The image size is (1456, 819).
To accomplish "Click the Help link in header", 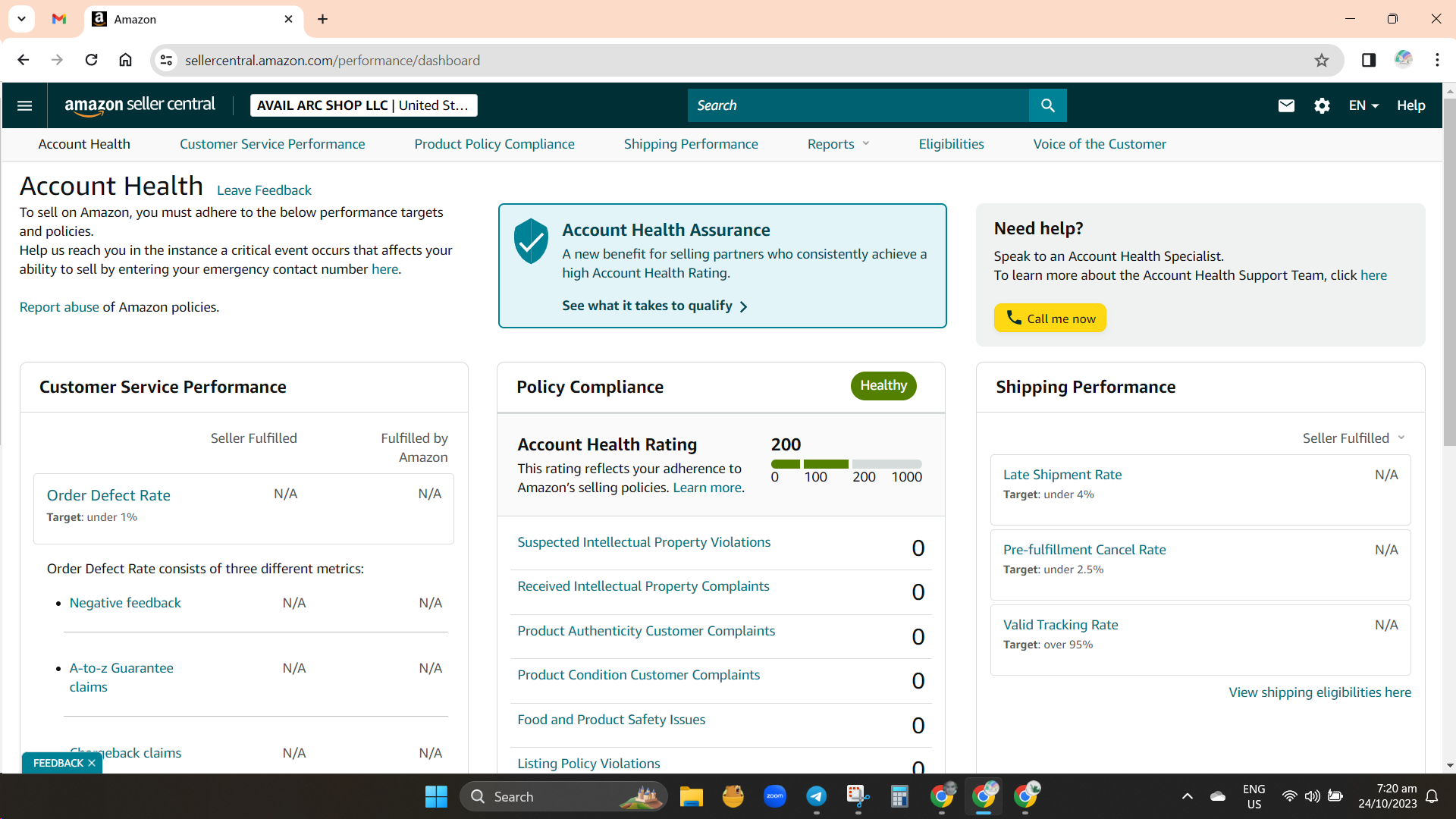I will tap(1410, 105).
